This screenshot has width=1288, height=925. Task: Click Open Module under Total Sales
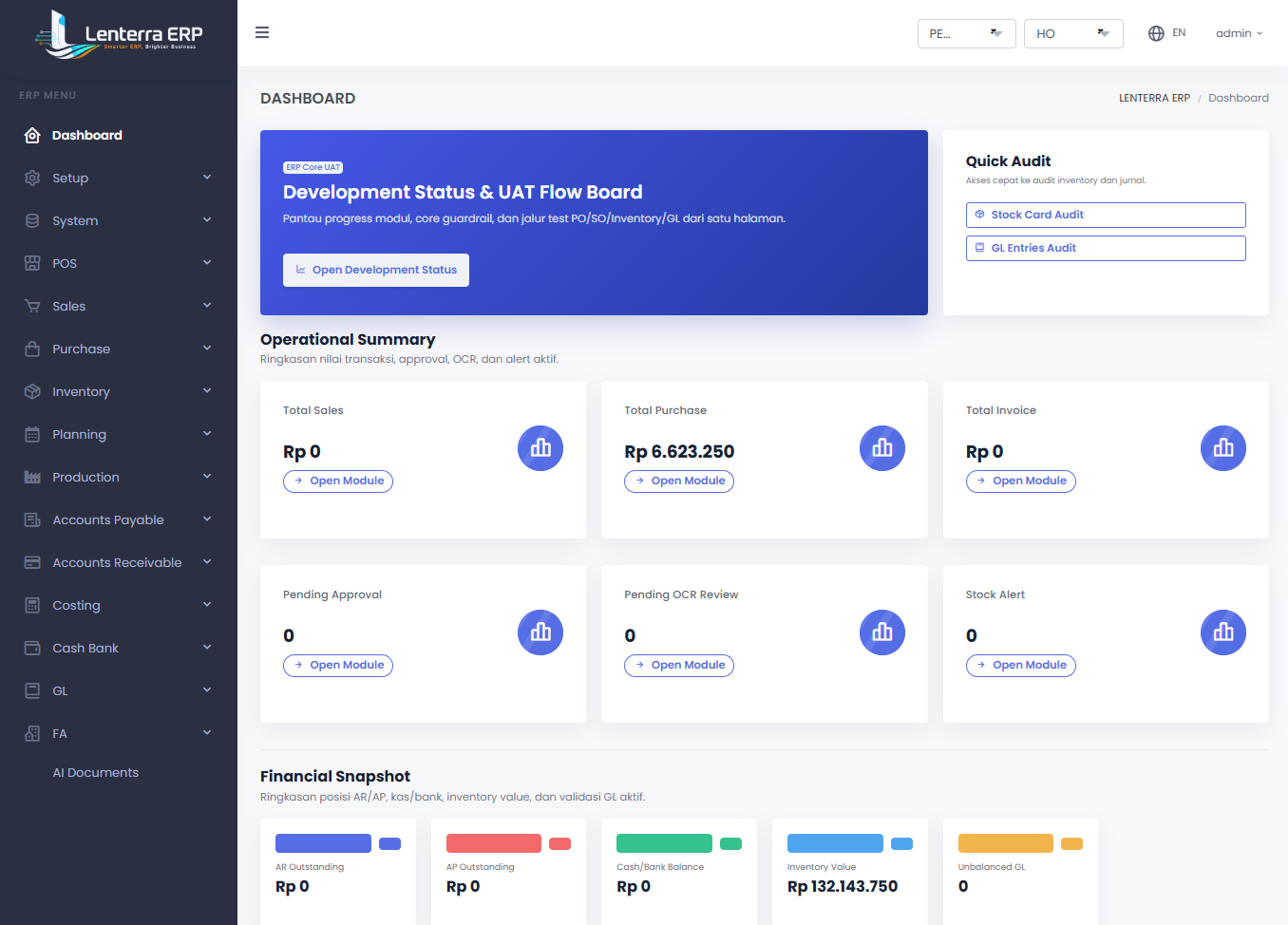coord(338,481)
